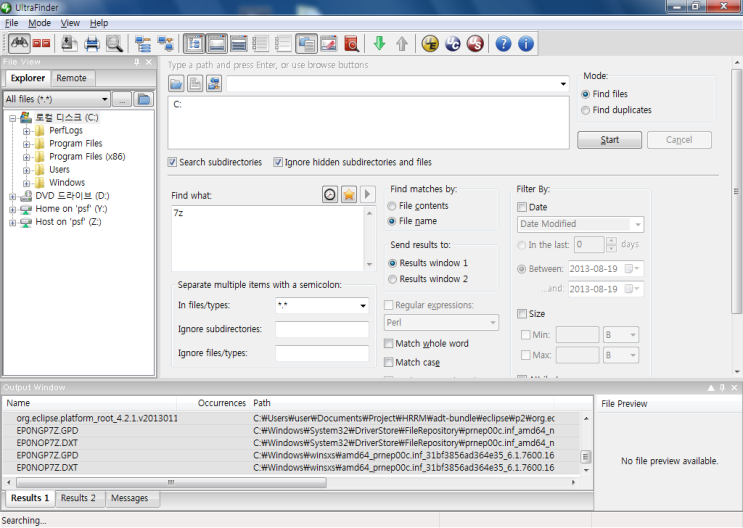Open search history clock icon
The image size is (743, 528).
(x=330, y=194)
